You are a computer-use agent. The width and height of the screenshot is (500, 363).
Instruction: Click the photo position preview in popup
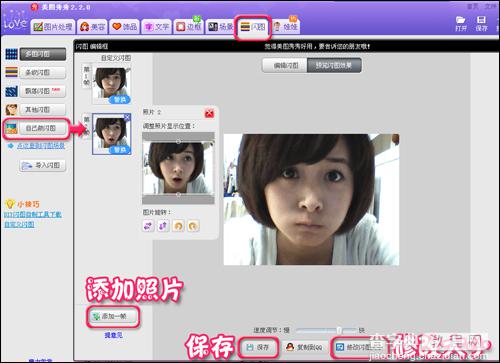pos(178,168)
